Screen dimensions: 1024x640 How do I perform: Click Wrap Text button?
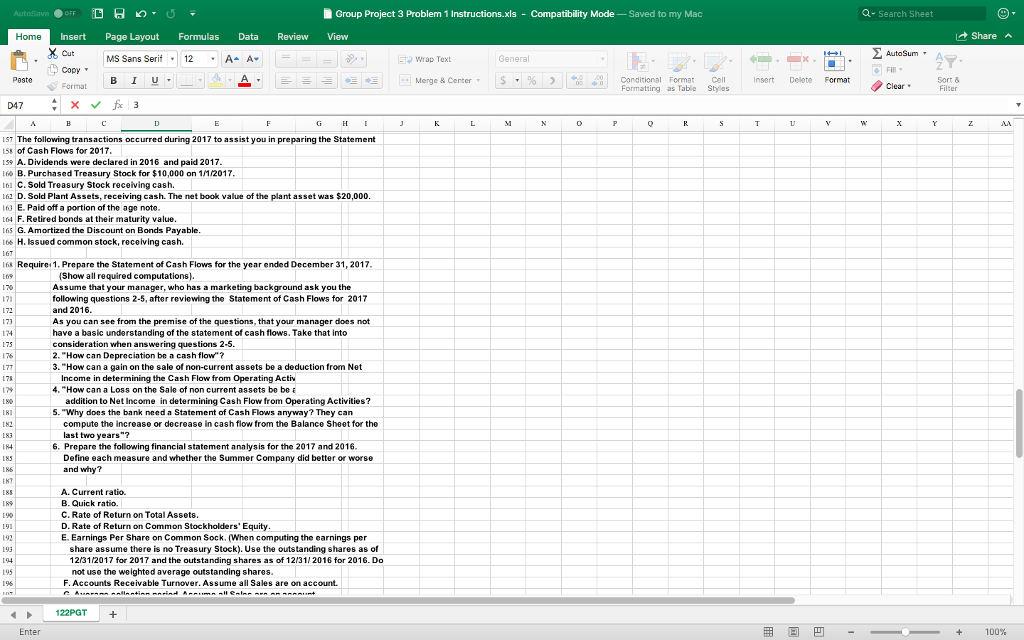pos(425,59)
